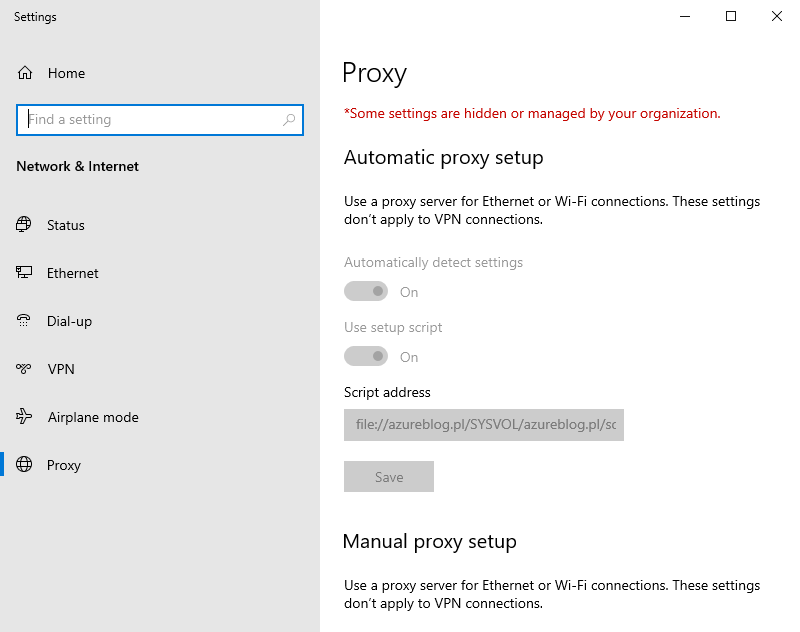Image resolution: width=800 pixels, height=632 pixels.
Task: Click the Airplane mode icon
Action: (x=22, y=417)
